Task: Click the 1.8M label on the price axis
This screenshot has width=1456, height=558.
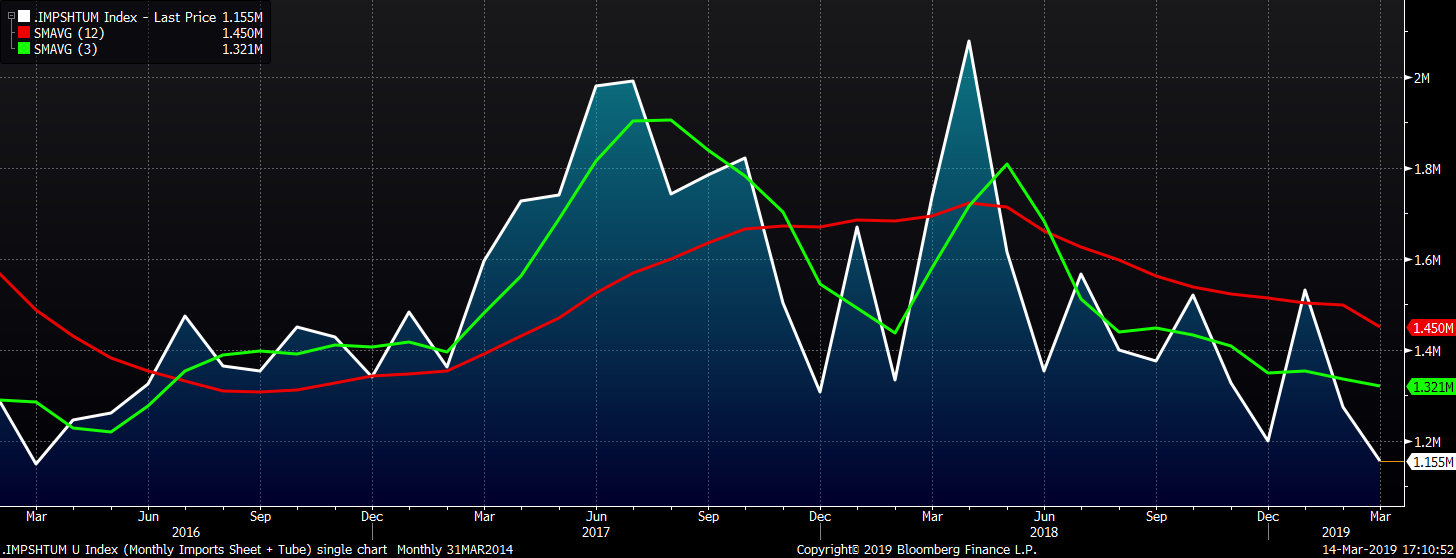Action: (x=1425, y=169)
